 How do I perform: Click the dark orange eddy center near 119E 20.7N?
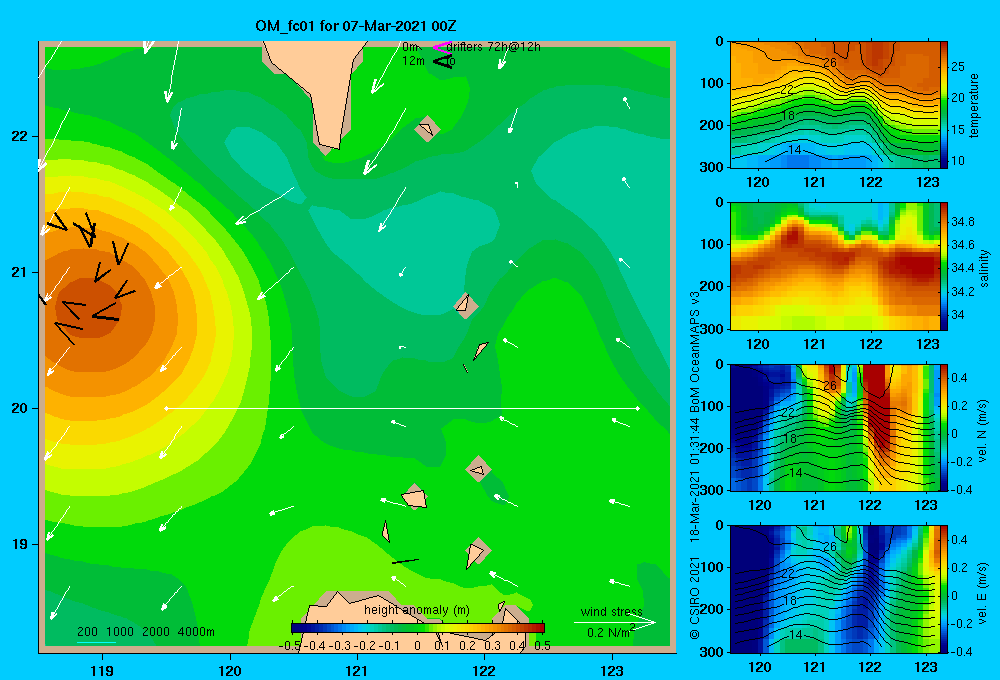pyautogui.click(x=87, y=307)
